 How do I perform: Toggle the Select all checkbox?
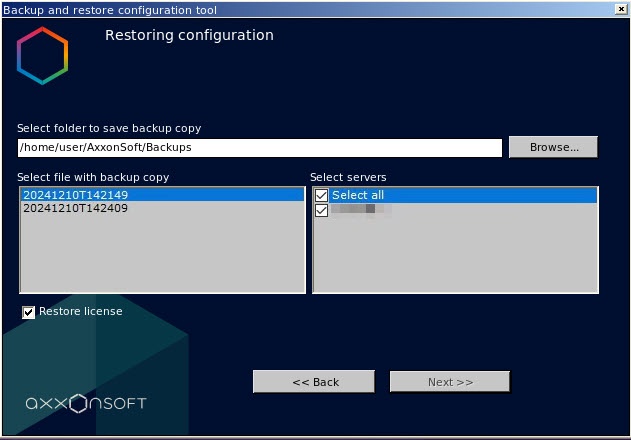(321, 195)
